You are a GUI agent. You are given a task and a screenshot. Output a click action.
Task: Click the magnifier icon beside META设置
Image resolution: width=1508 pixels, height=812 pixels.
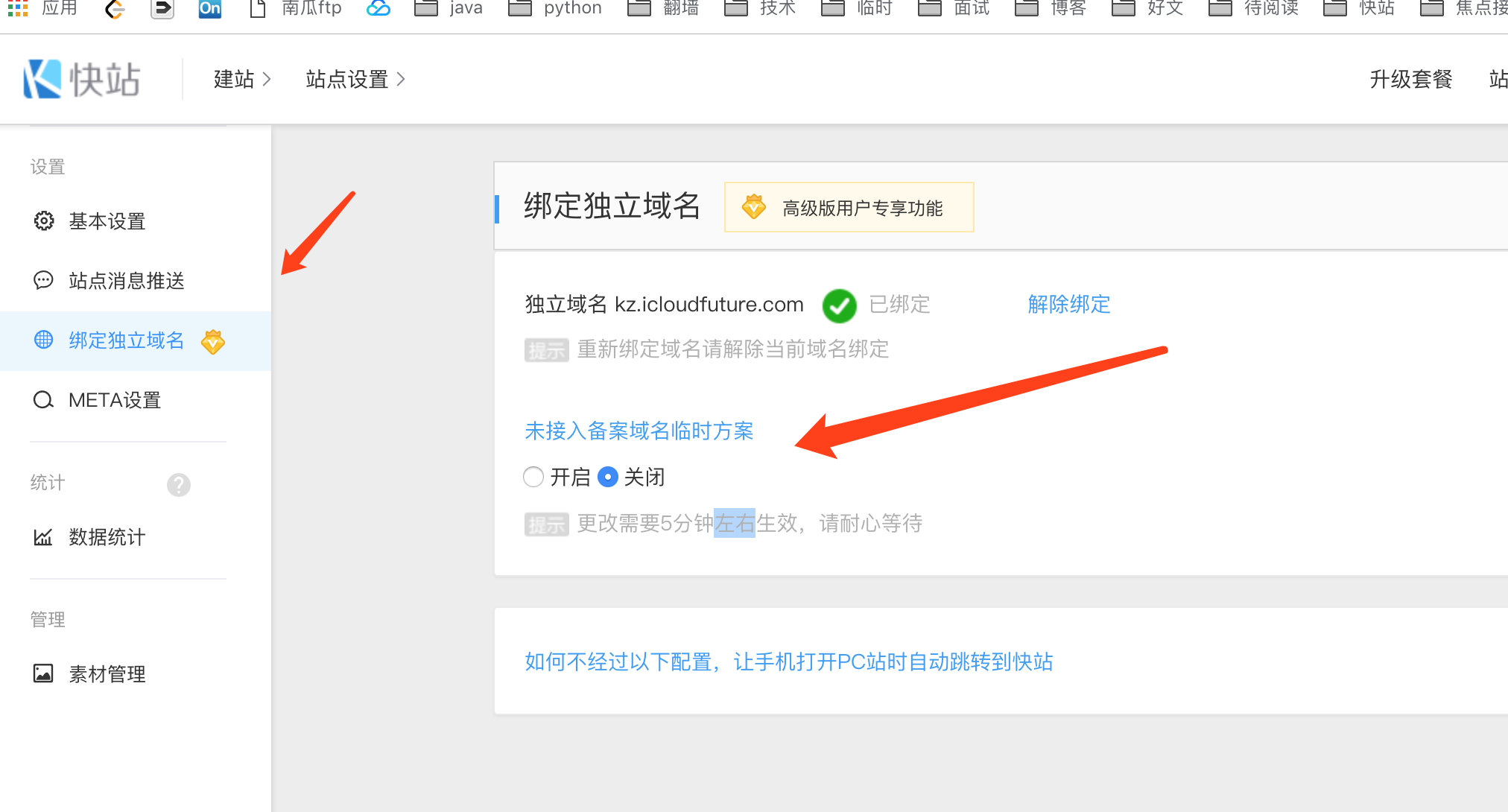(x=44, y=400)
